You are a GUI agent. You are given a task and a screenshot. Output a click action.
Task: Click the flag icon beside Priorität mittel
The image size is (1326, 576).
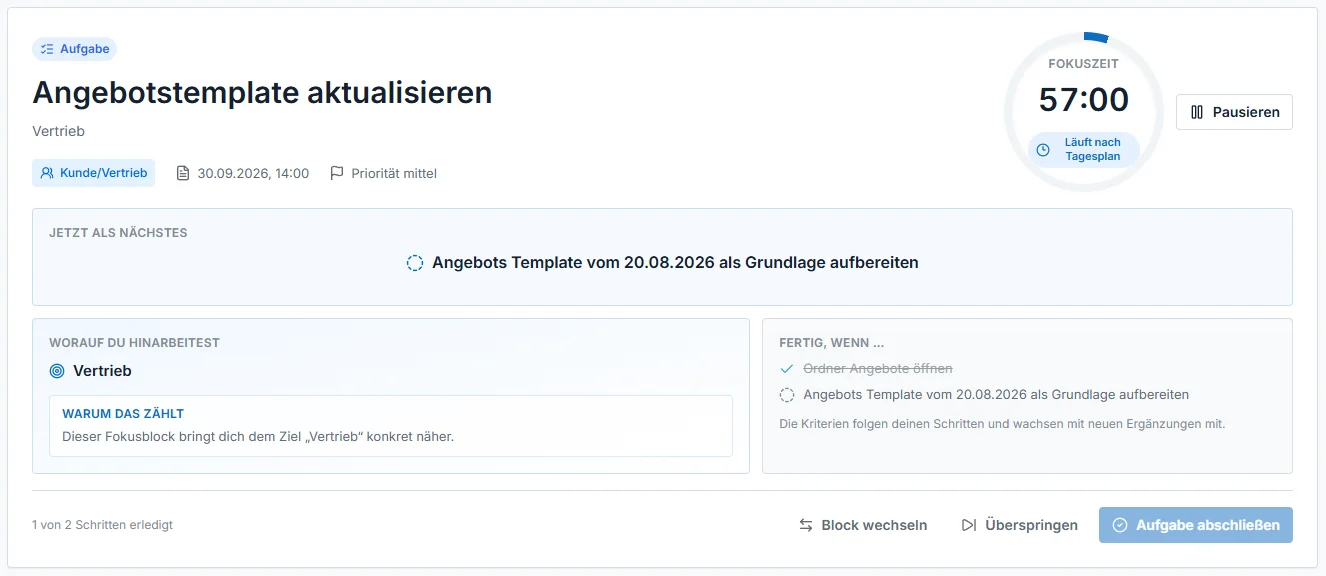click(x=337, y=173)
